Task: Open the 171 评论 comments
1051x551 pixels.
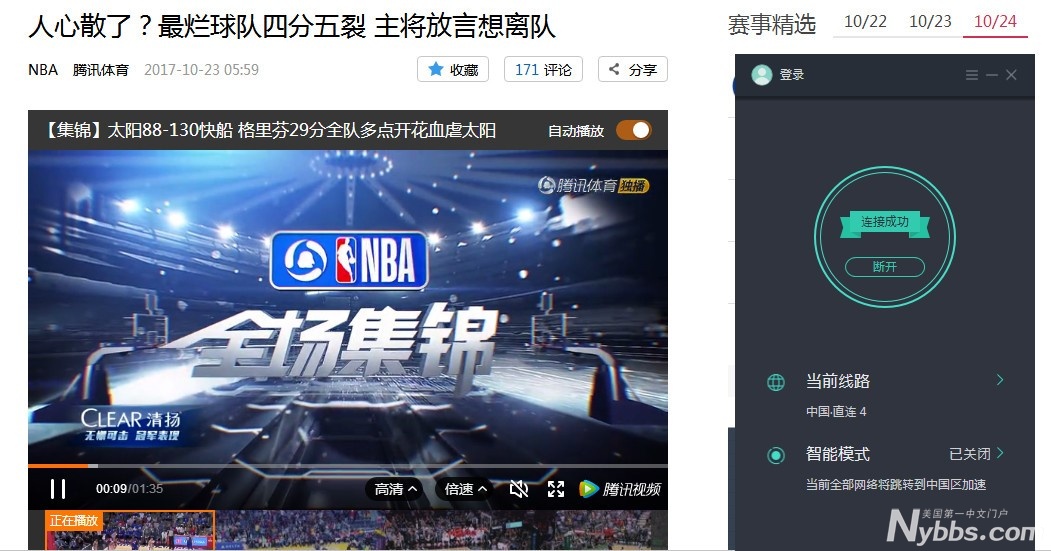Action: click(x=543, y=69)
